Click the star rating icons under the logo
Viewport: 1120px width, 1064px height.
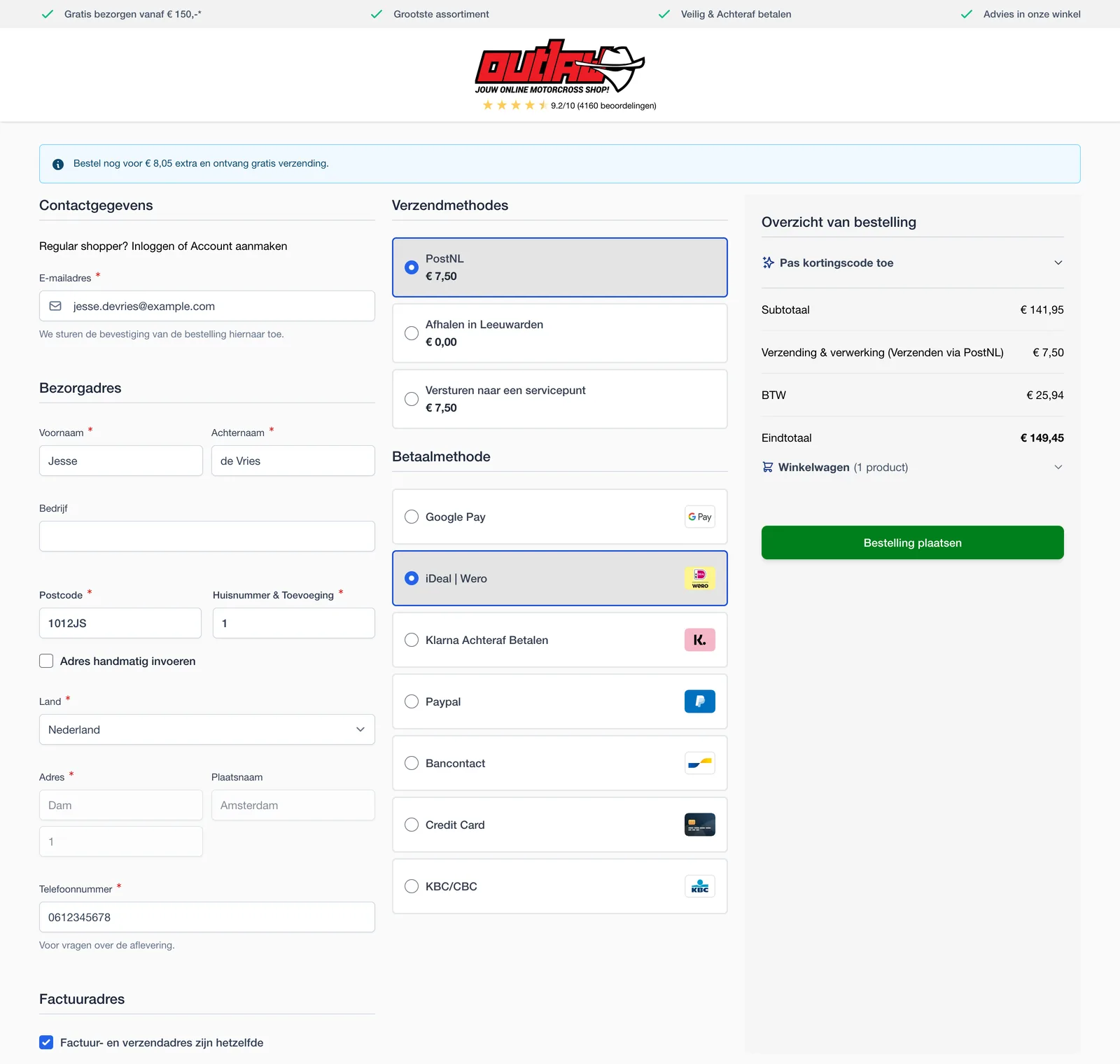515,105
